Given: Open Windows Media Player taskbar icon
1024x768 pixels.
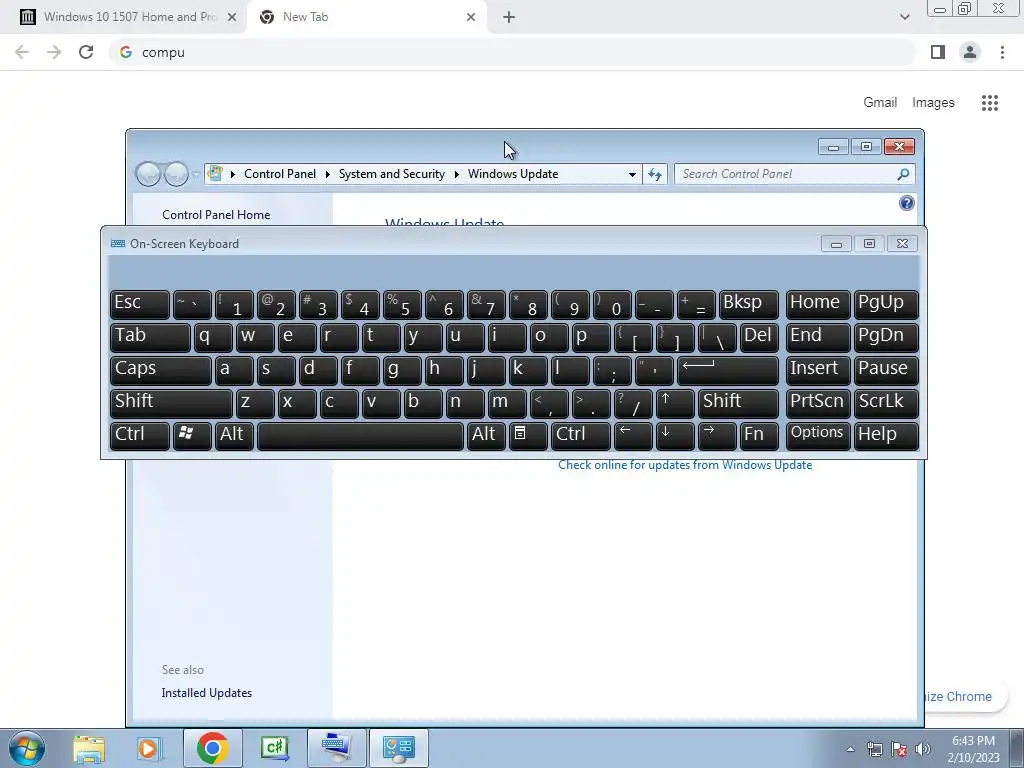Looking at the screenshot, I should pos(149,748).
